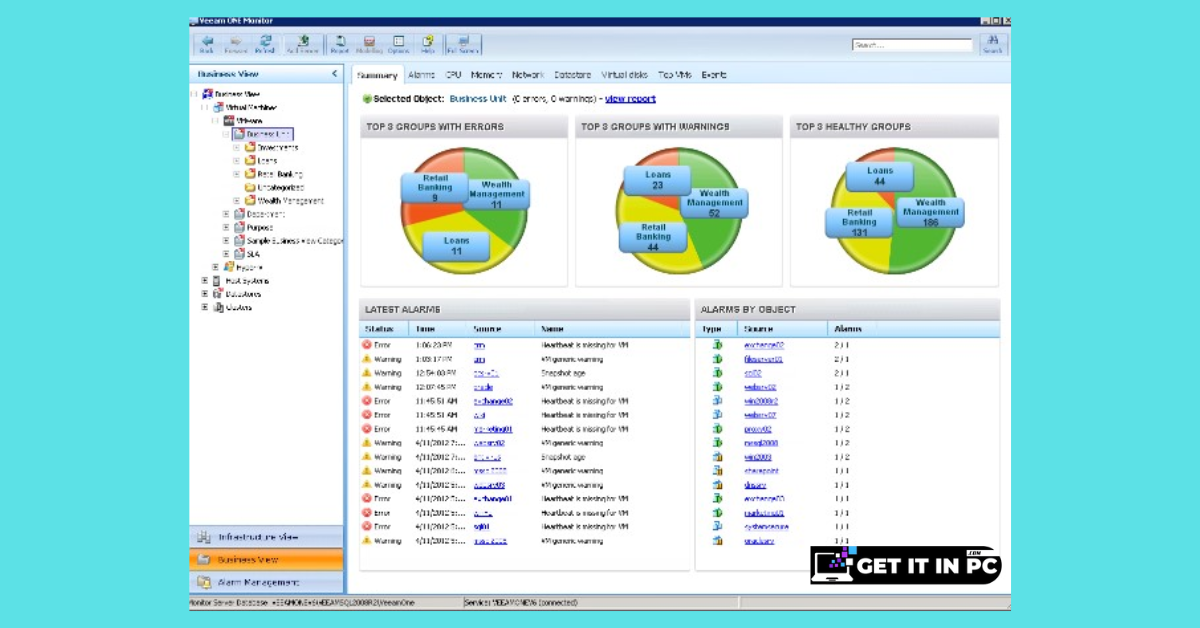The width and height of the screenshot is (1200, 628).
Task: Click the Uncategorized folder icon
Action: (250, 187)
